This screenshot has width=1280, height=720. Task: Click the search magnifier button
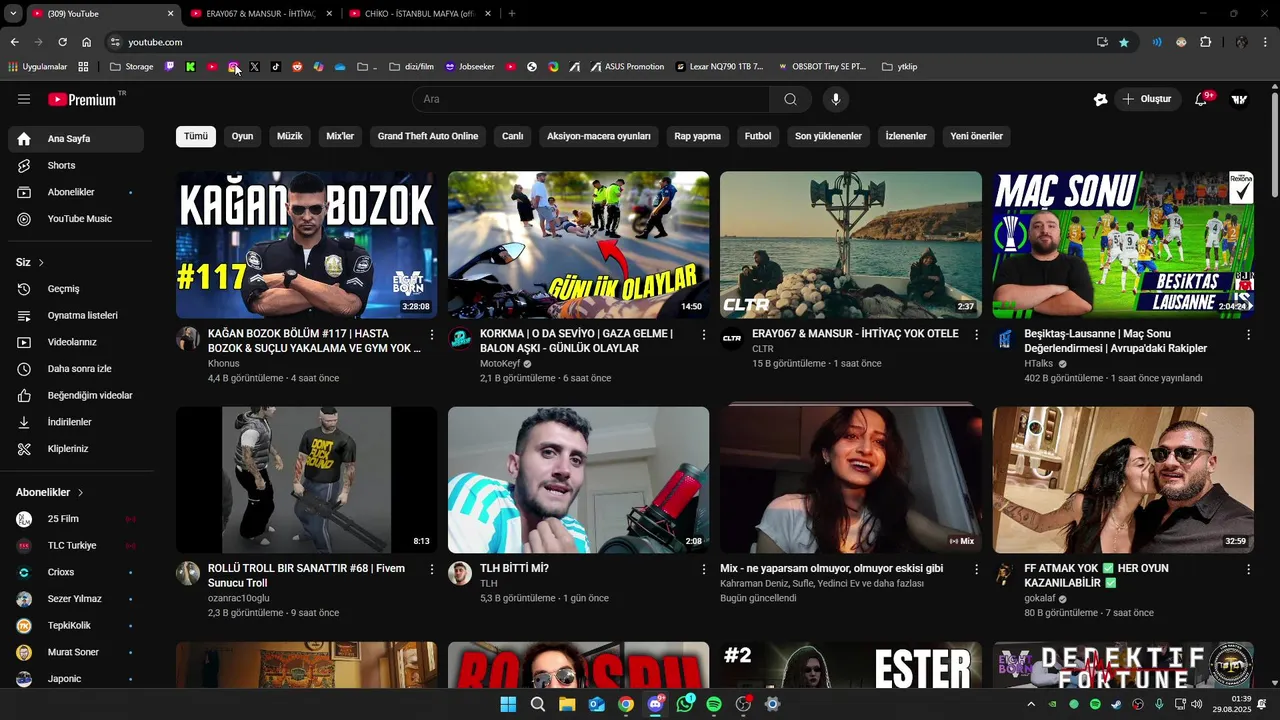click(791, 99)
